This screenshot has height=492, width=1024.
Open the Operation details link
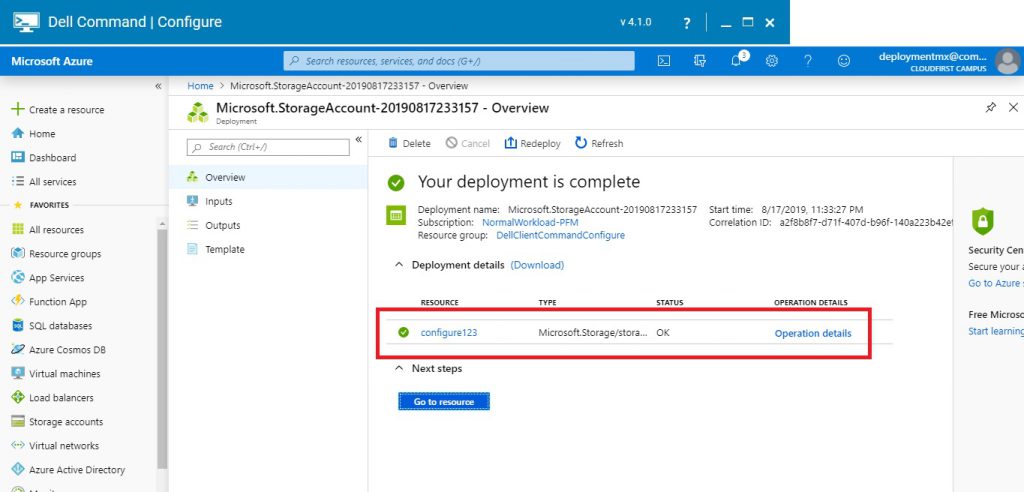coord(813,333)
